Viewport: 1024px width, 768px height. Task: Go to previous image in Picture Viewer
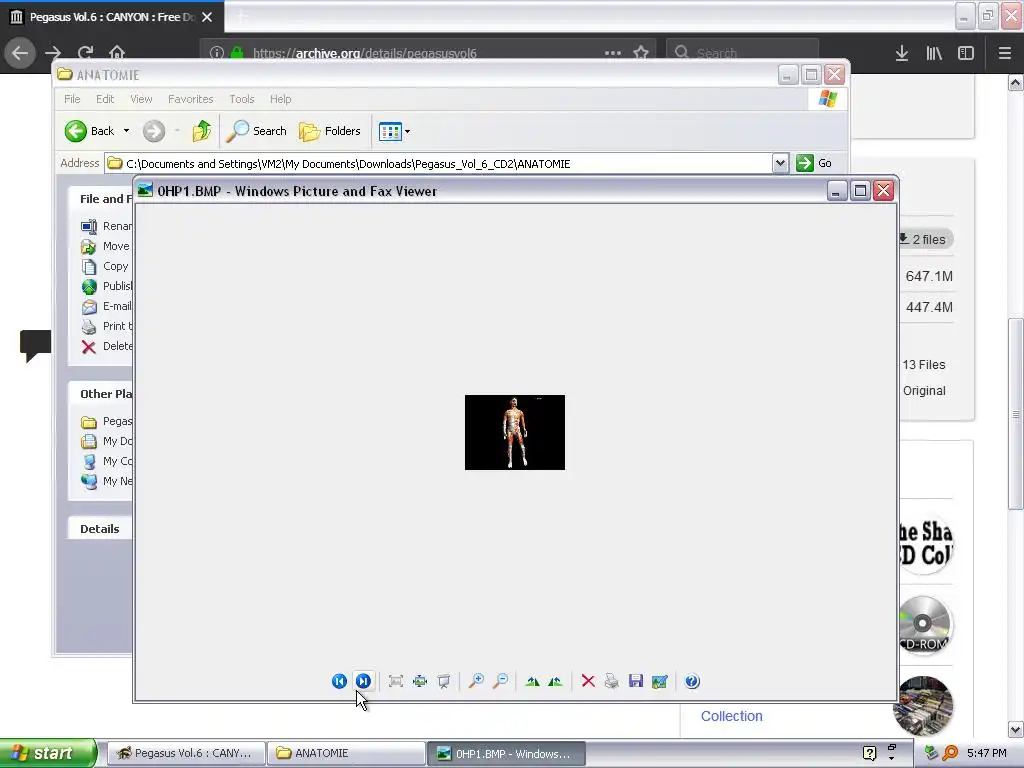(x=339, y=681)
